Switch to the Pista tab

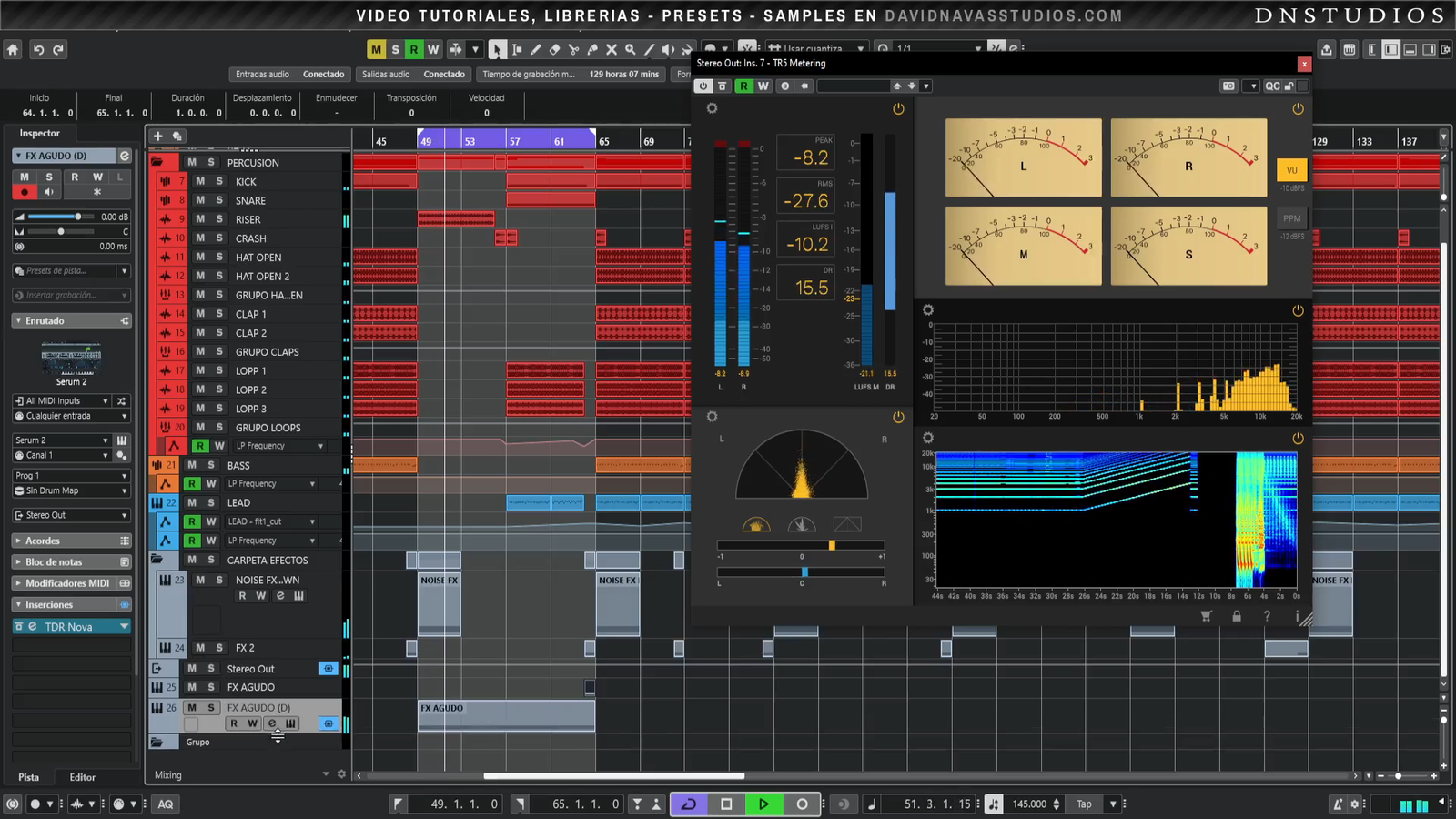point(29,777)
